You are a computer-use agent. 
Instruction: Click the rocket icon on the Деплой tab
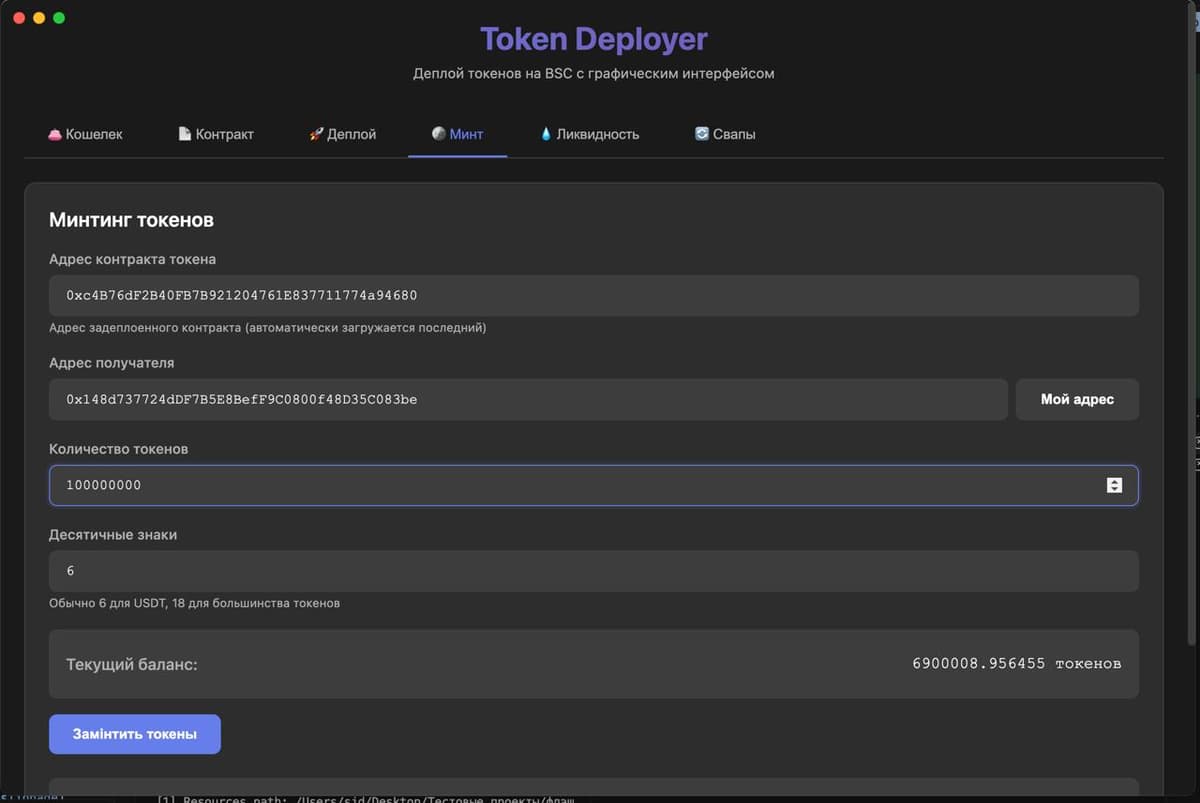(x=312, y=133)
